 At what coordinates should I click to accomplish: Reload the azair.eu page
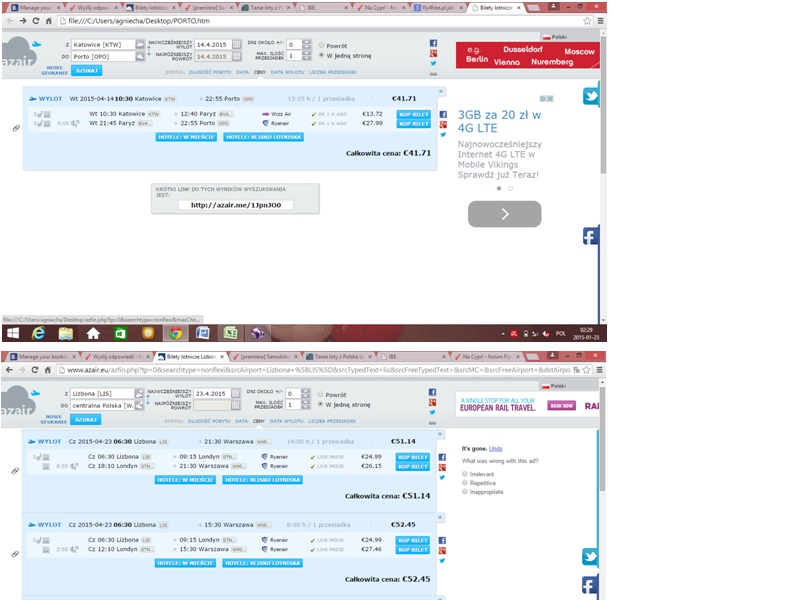pos(35,370)
